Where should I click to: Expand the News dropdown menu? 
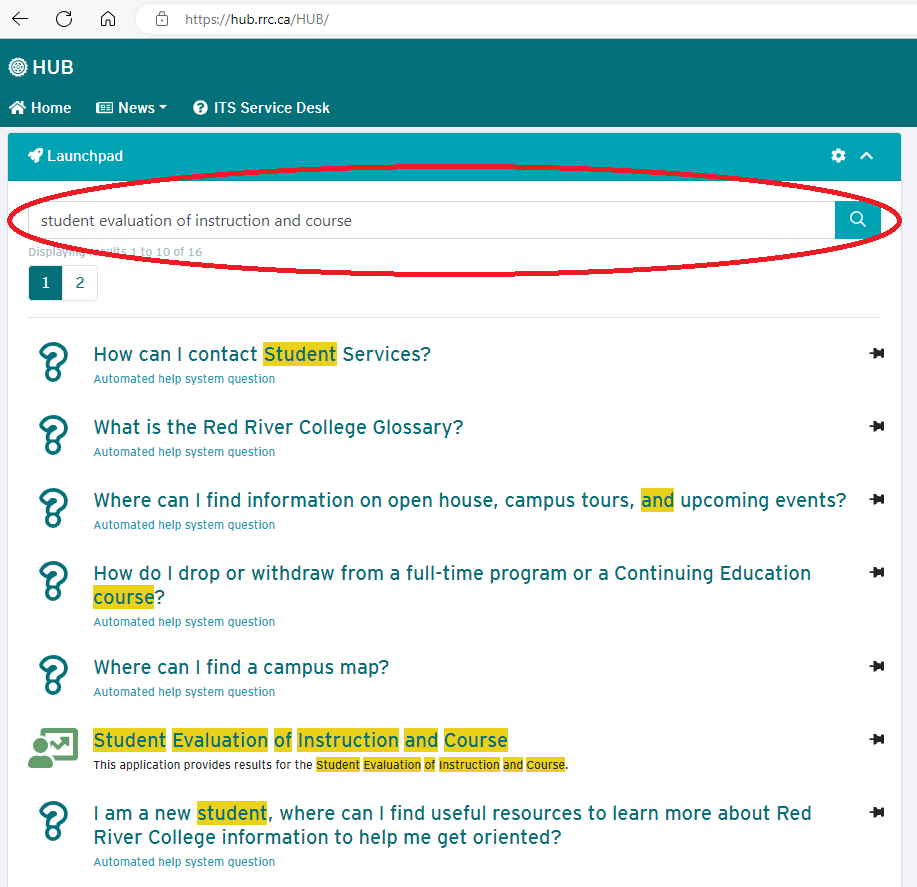131,108
